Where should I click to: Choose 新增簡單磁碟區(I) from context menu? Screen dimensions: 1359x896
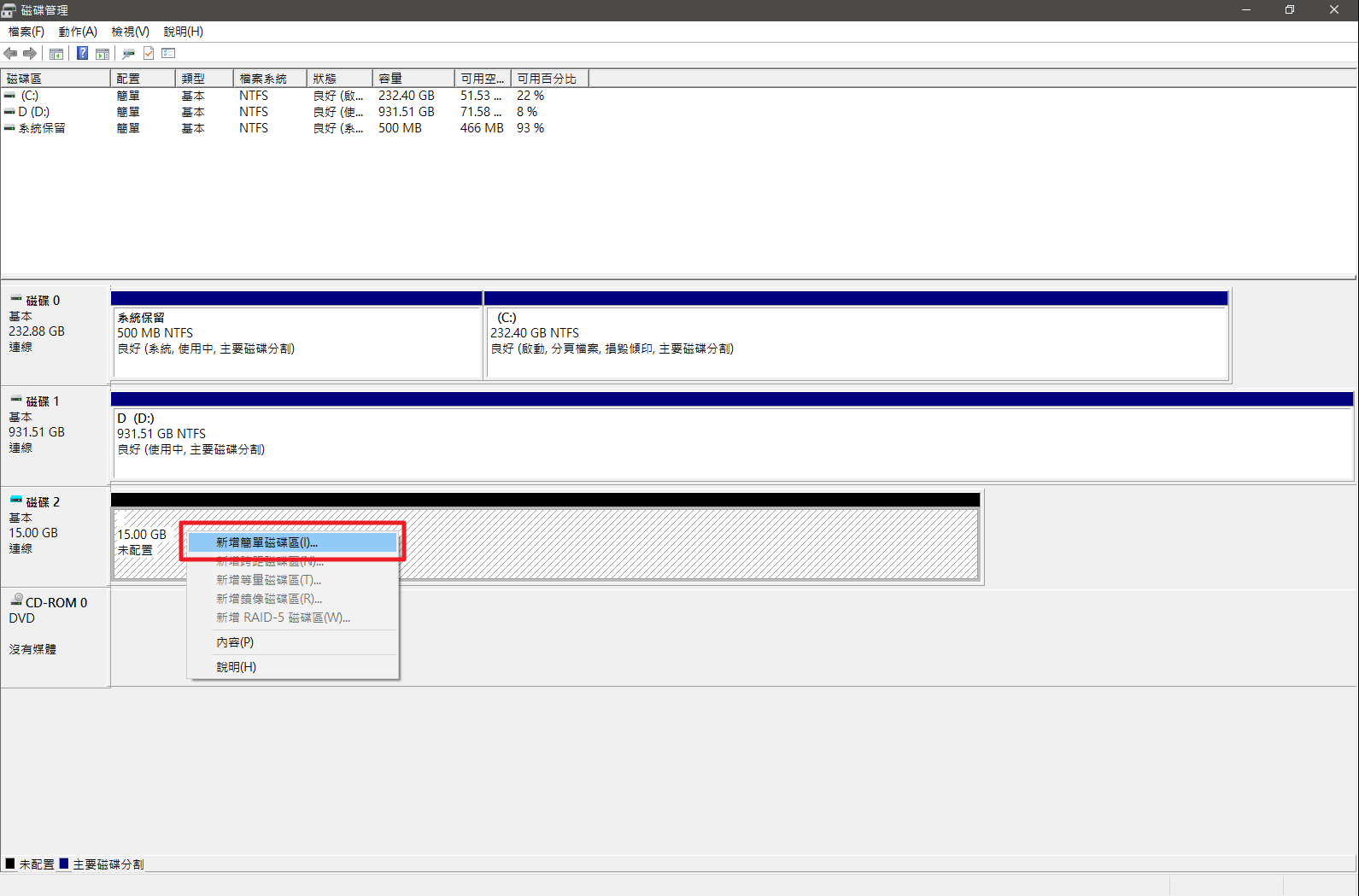267,542
